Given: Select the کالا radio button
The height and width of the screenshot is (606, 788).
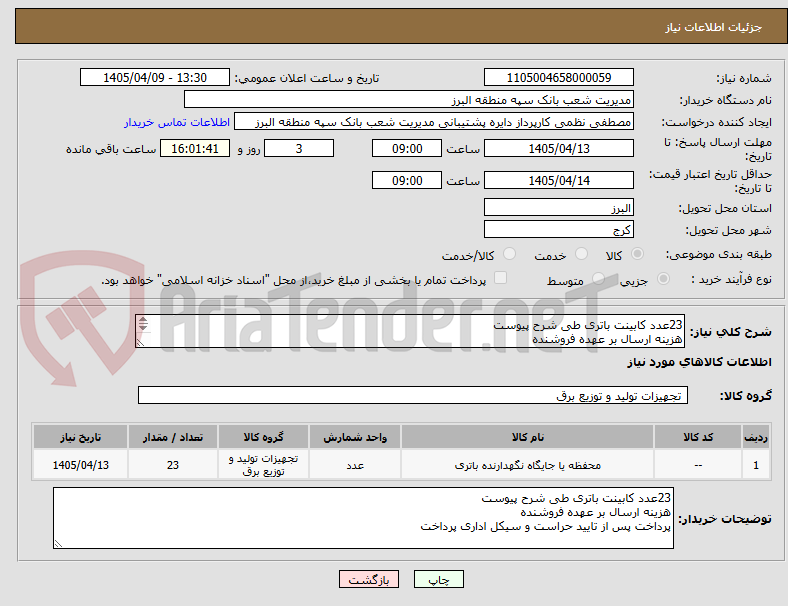Looking at the screenshot, I should [x=637, y=254].
